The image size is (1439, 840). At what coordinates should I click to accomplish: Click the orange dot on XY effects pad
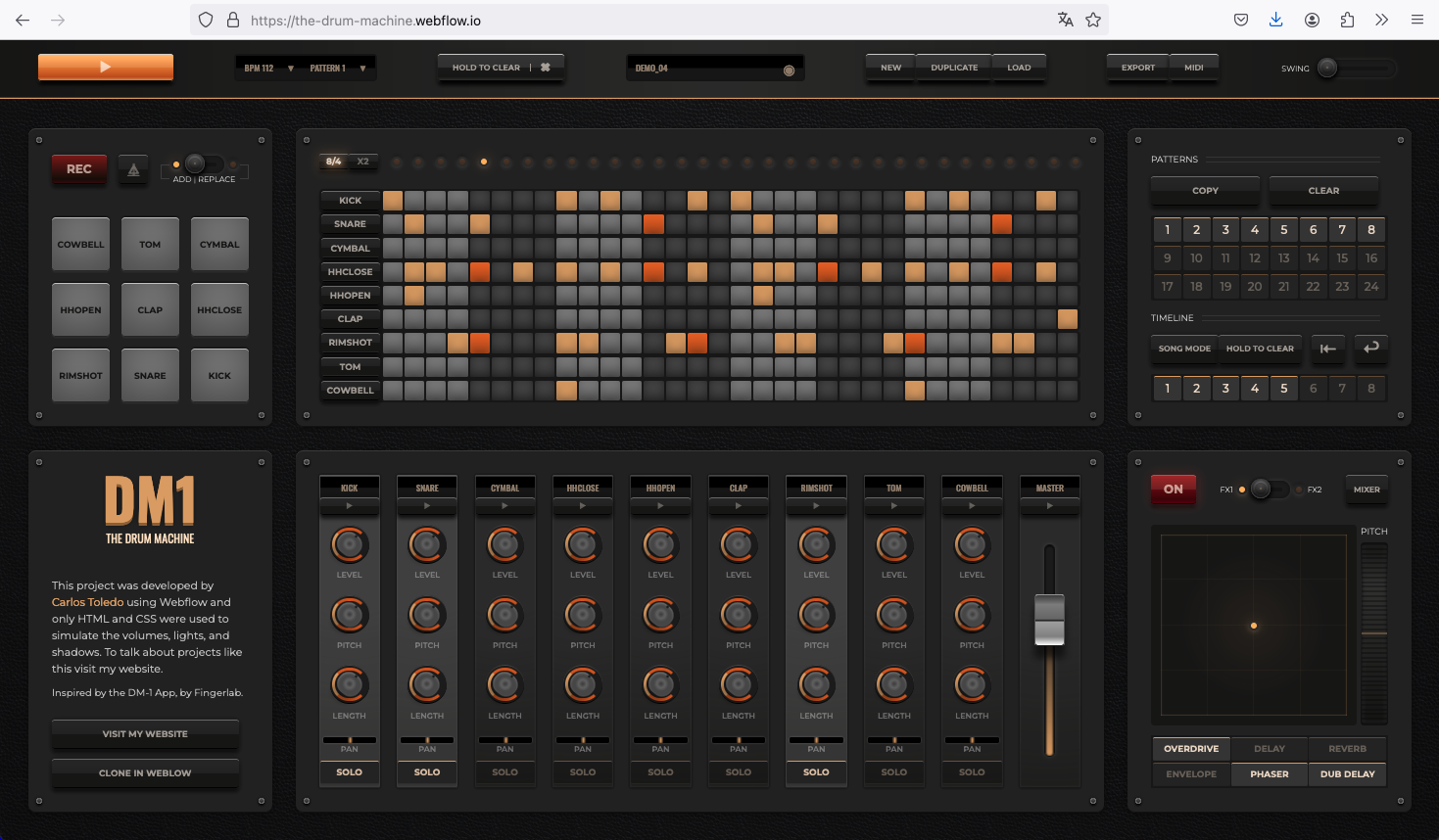(1254, 626)
